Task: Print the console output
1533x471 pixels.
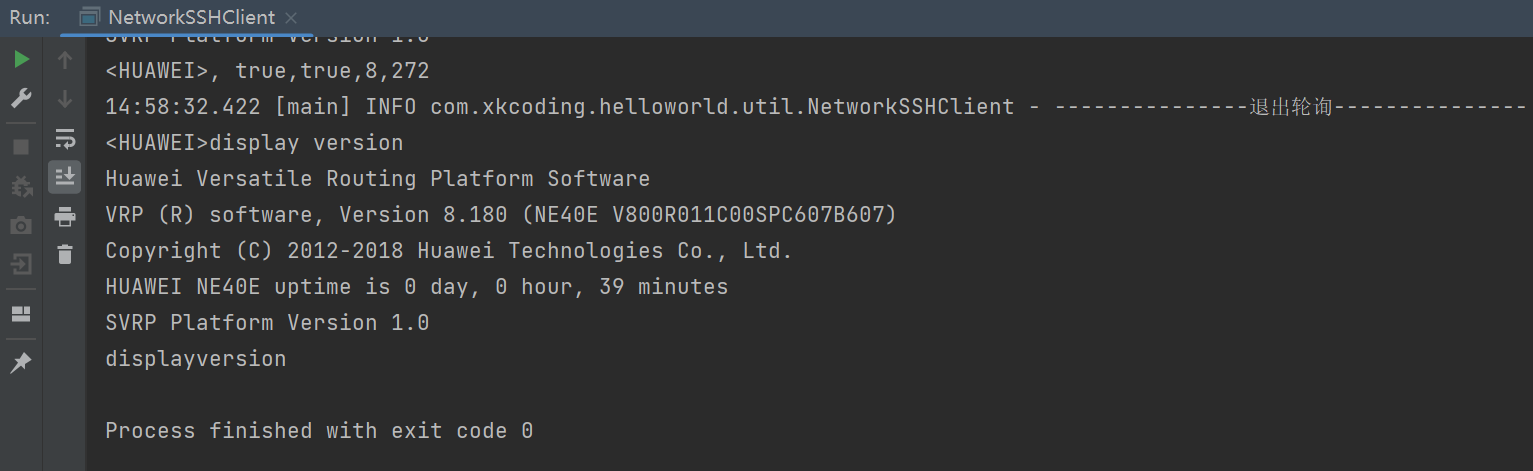Action: tap(65, 216)
